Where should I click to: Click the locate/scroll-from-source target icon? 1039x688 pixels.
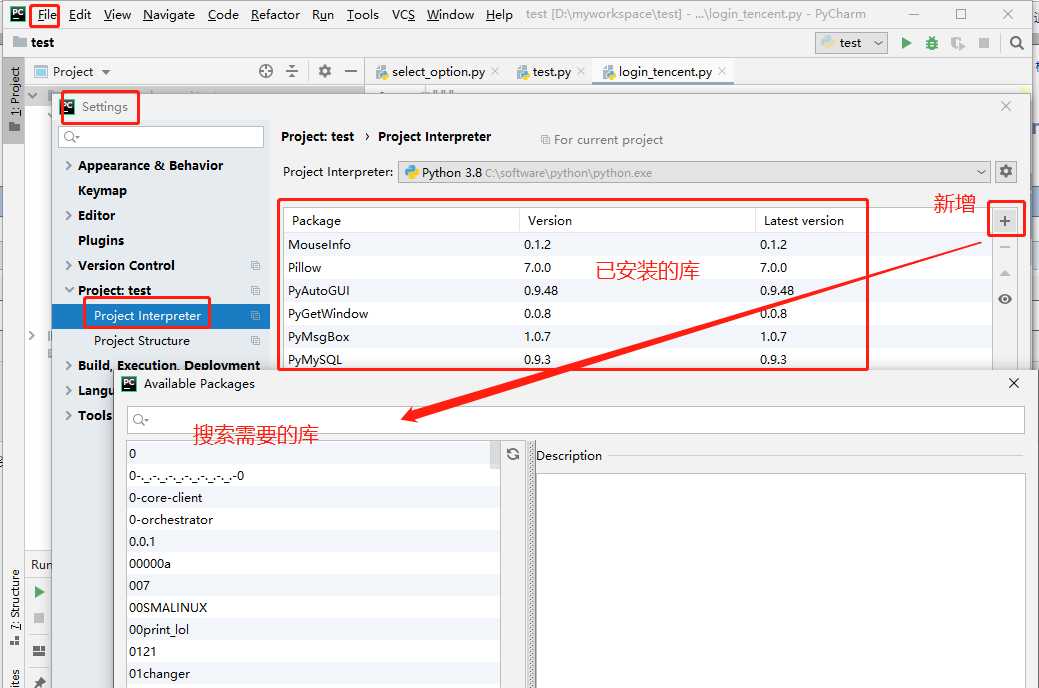266,71
